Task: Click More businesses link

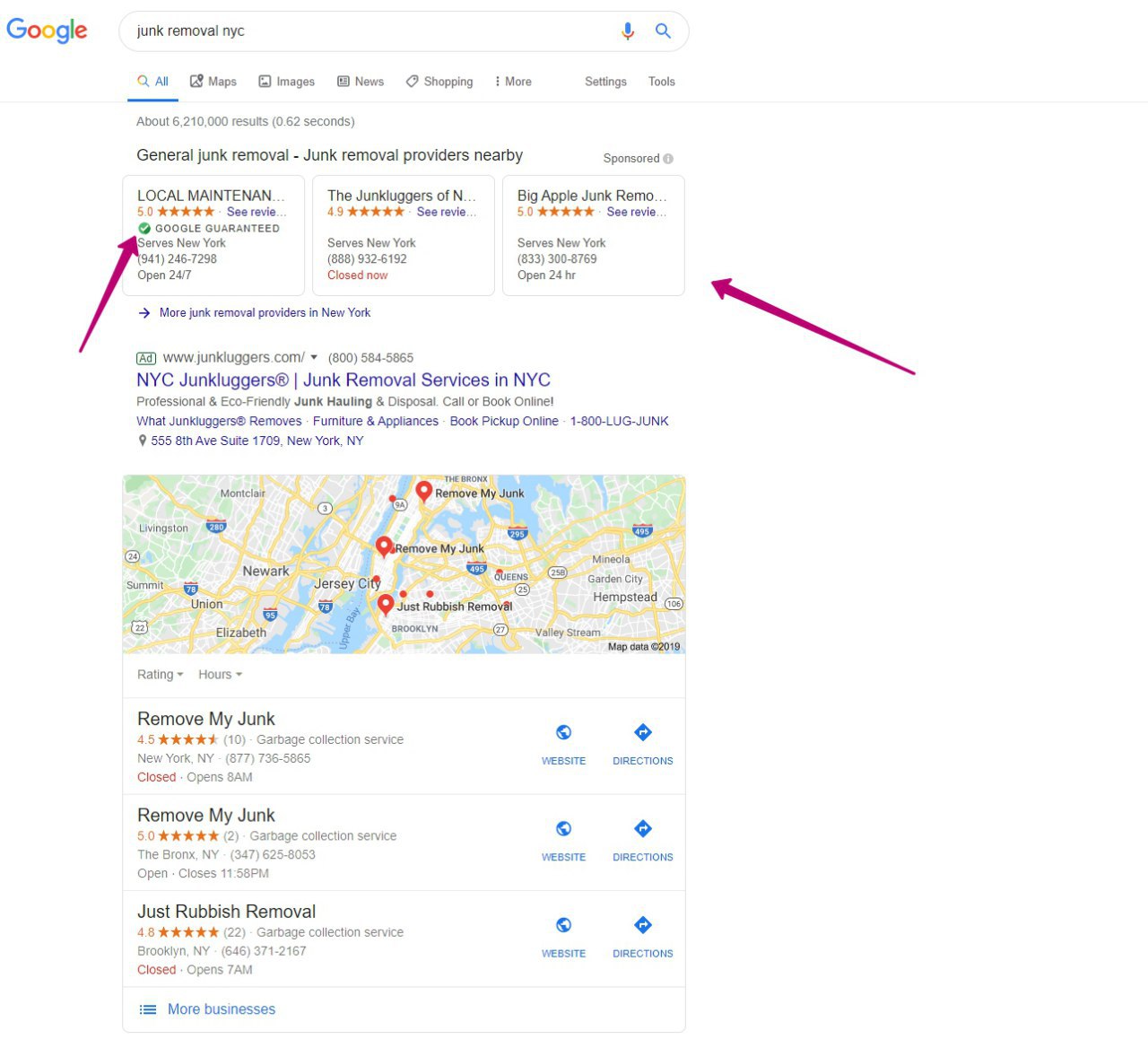Action: click(222, 1009)
